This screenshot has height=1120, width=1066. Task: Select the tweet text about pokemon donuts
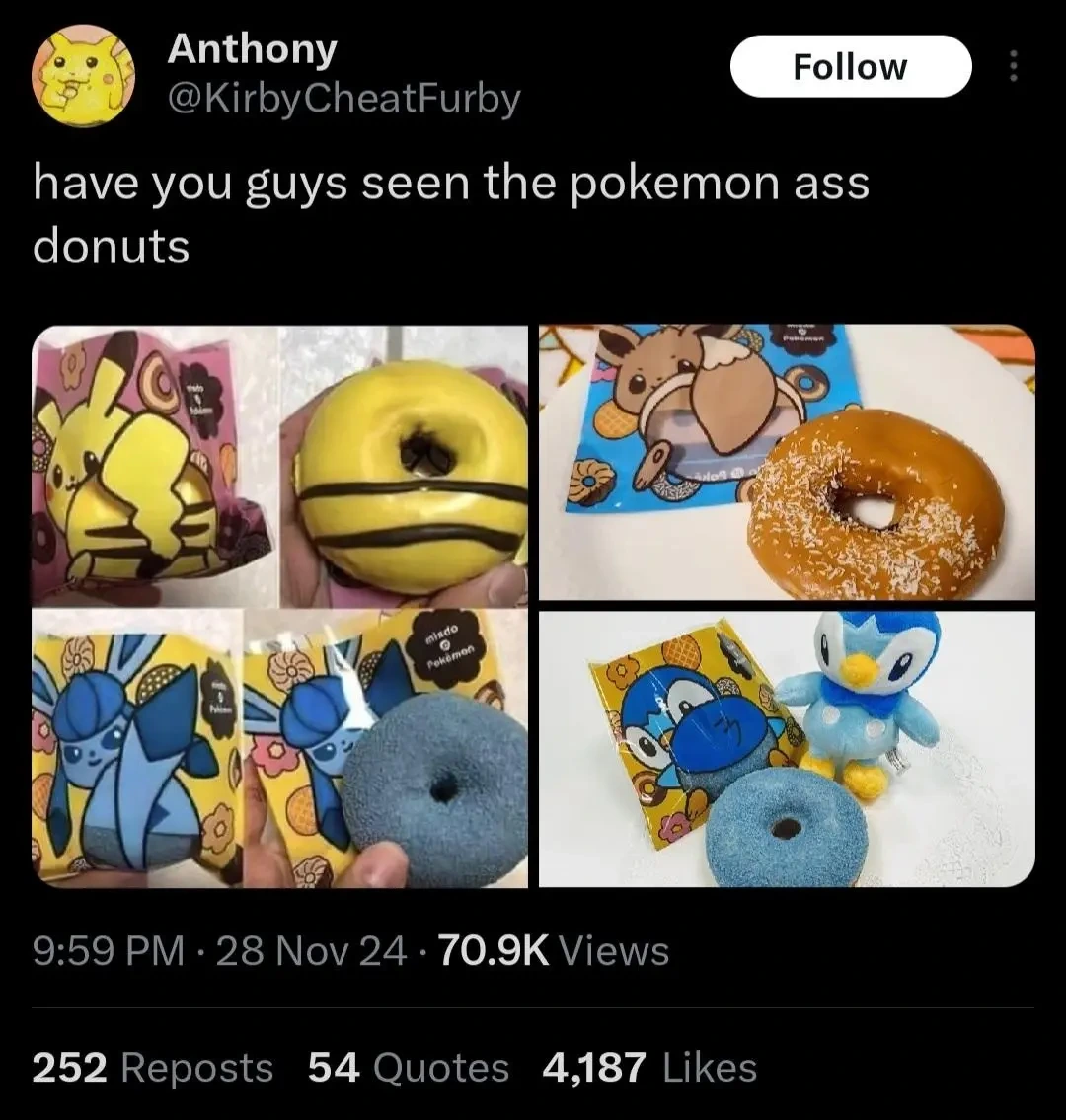(451, 213)
